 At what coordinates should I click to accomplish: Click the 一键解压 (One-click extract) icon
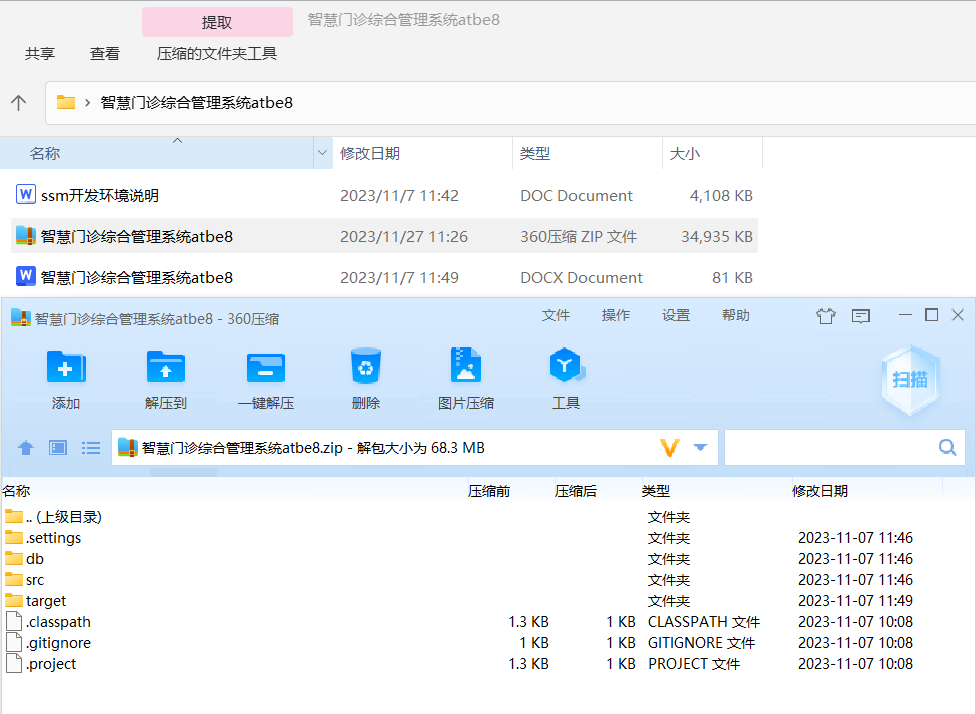point(266,367)
